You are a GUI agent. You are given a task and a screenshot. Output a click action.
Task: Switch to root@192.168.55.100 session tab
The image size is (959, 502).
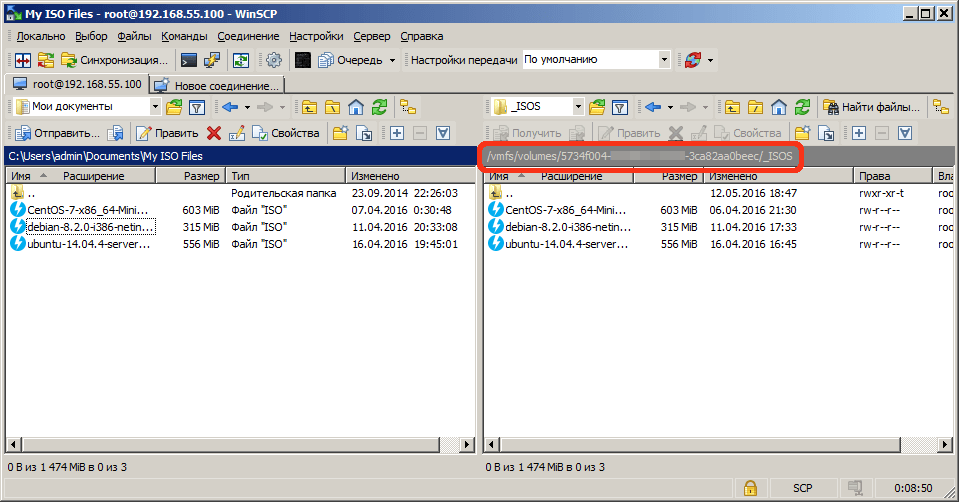pyautogui.click(x=77, y=84)
